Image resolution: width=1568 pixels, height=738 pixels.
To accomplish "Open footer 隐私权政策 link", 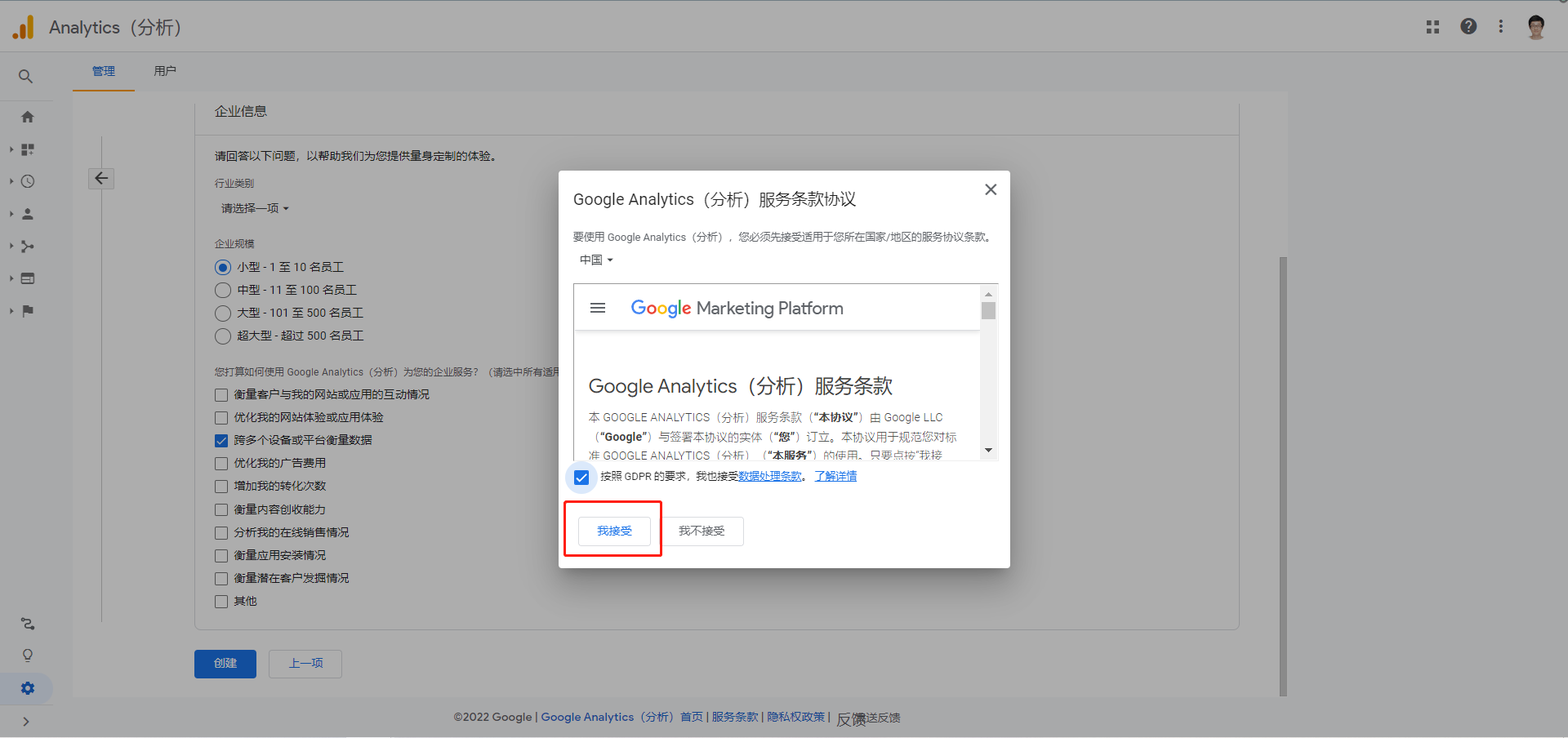I will click(x=796, y=718).
